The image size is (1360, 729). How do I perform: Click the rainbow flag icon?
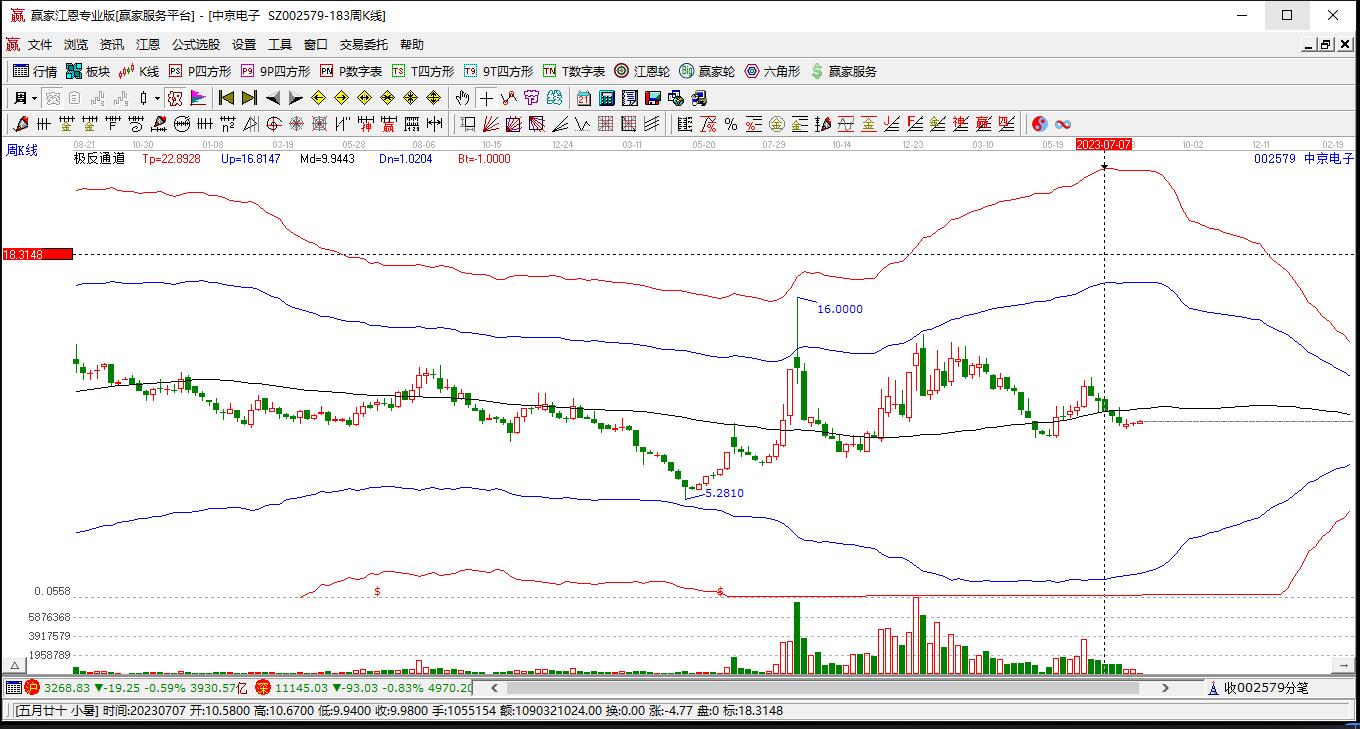pos(198,98)
